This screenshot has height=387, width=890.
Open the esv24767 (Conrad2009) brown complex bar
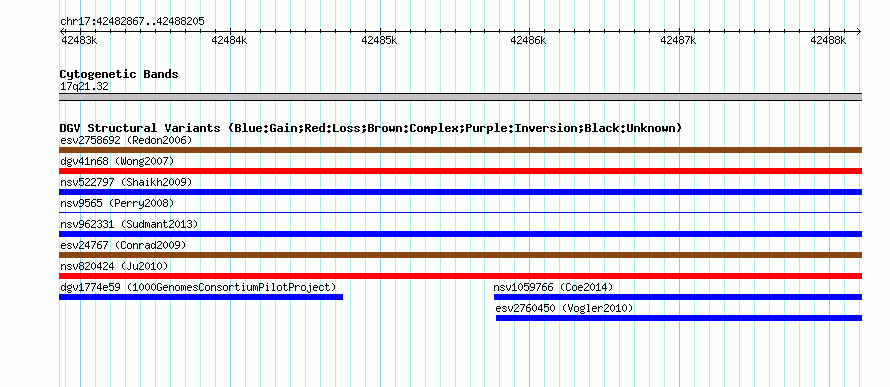(460, 255)
